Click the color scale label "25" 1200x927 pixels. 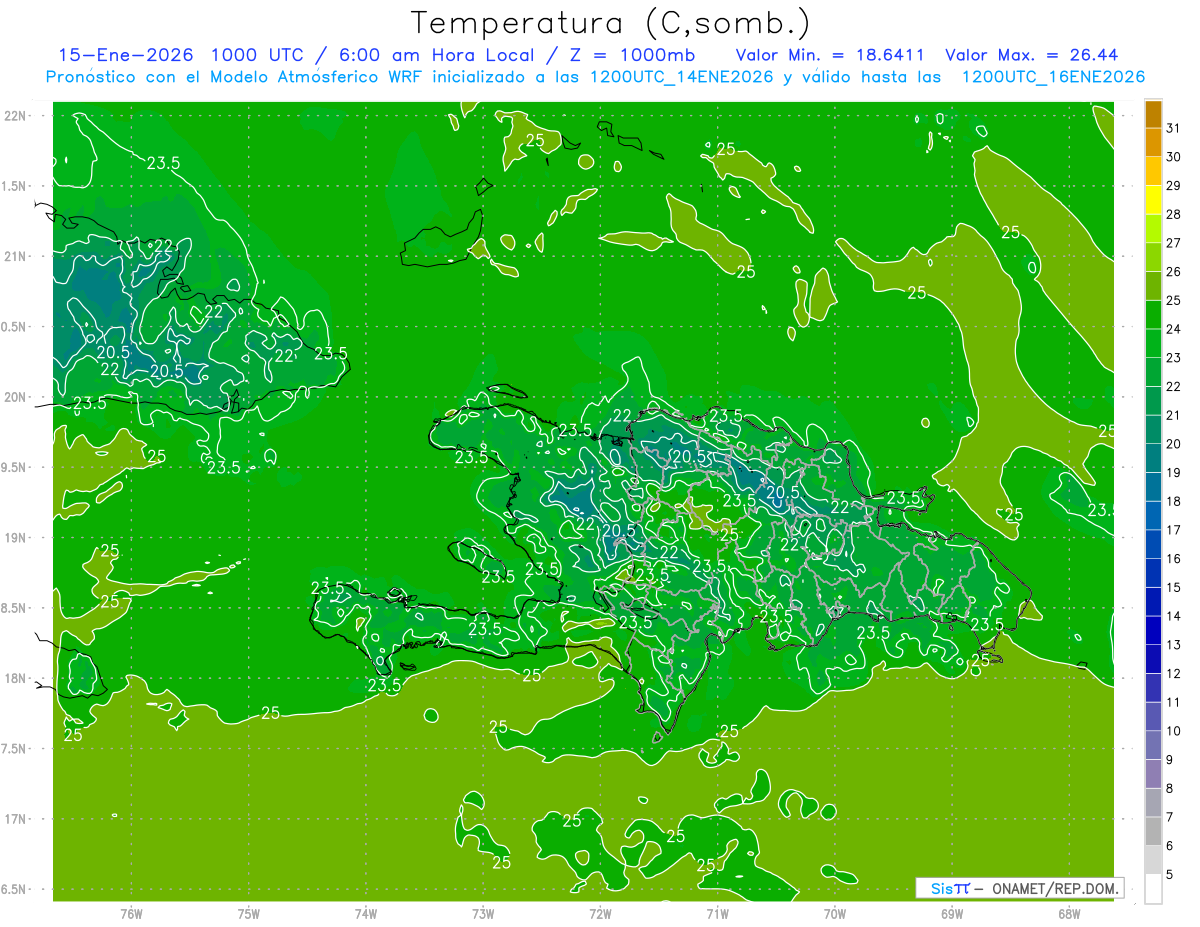point(1173,300)
